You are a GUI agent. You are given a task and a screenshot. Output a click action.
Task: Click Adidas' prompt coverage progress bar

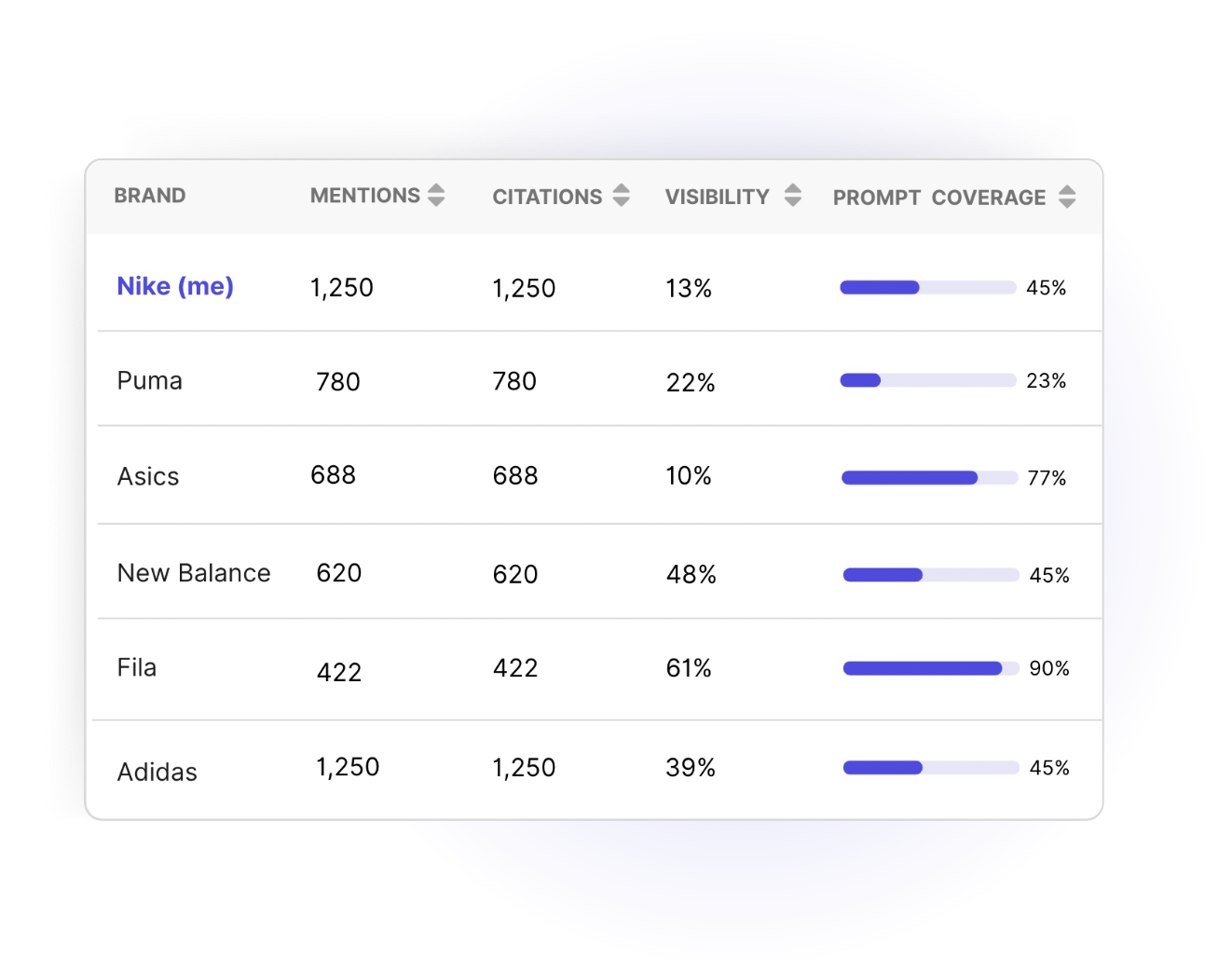point(931,768)
